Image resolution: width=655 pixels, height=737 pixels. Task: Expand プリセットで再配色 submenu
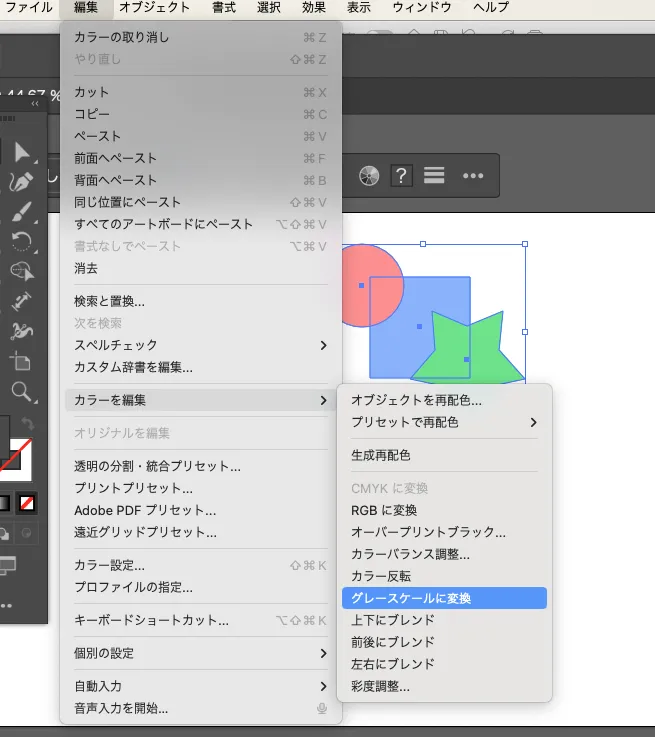tap(444, 422)
